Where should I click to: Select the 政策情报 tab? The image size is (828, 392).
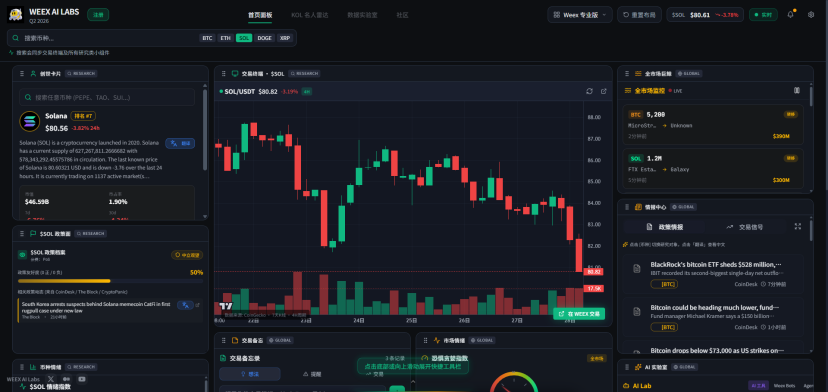[665, 227]
